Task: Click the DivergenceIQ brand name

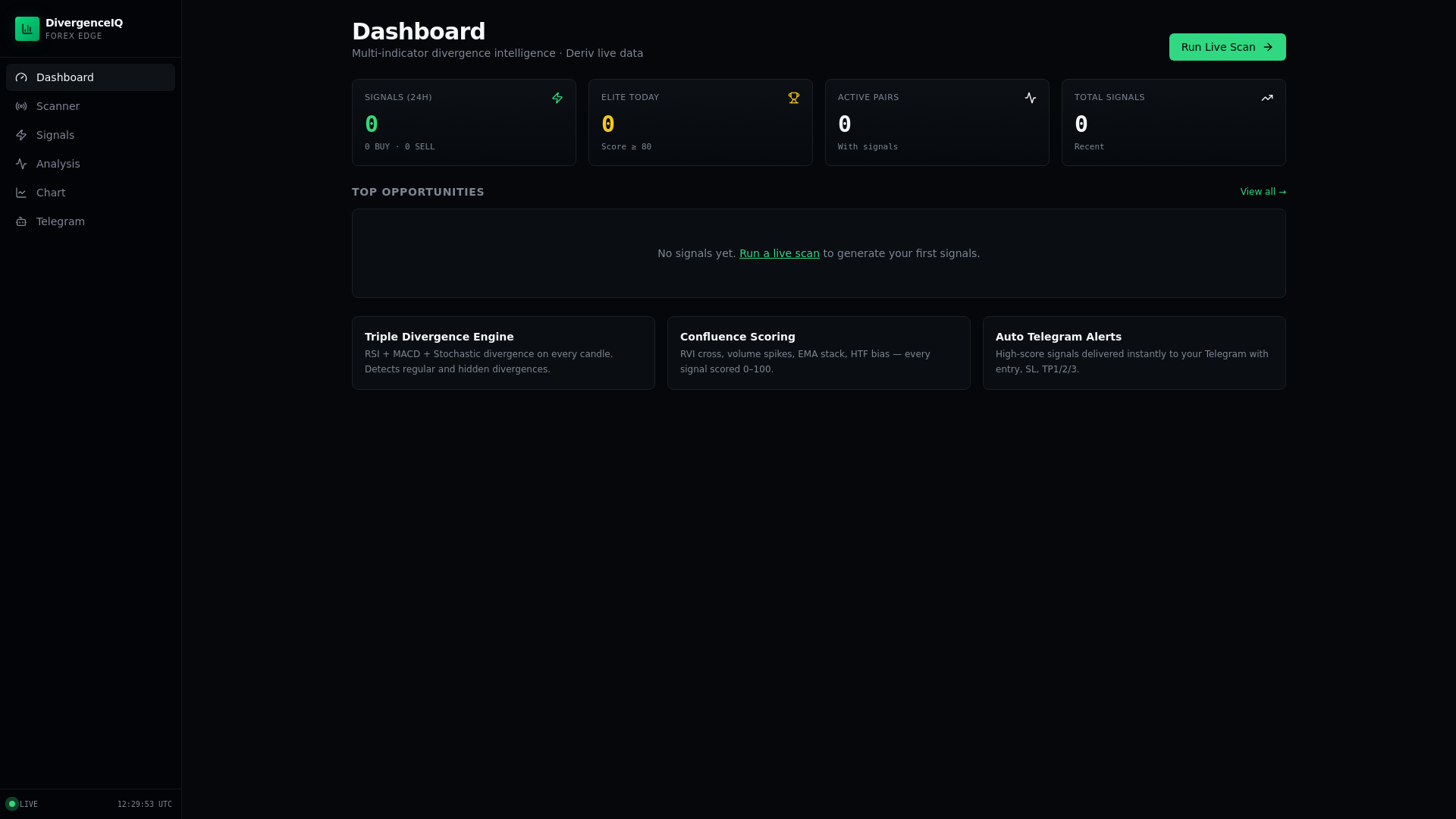Action: coord(84,23)
